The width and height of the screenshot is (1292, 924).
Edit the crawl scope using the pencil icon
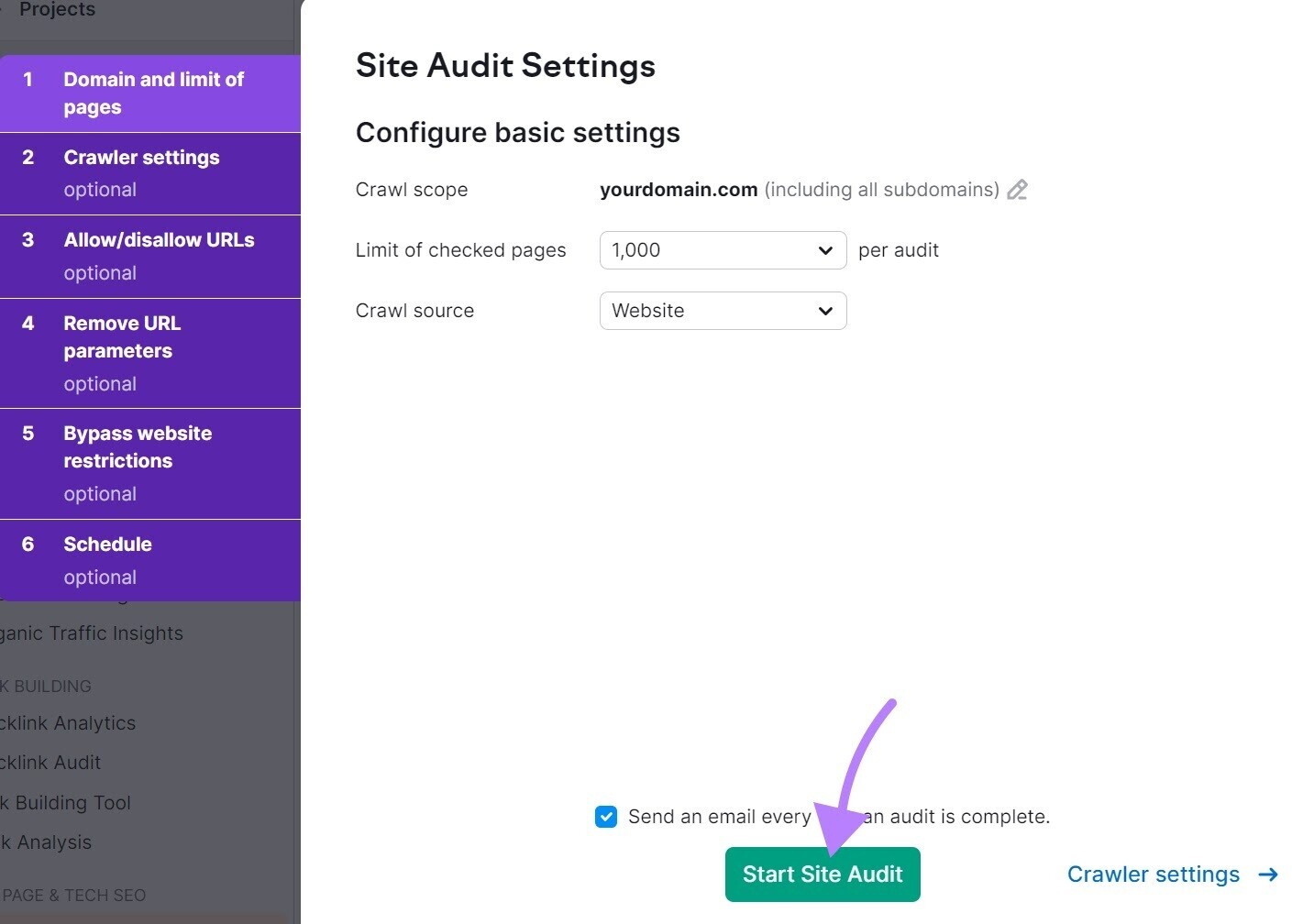tap(1017, 190)
